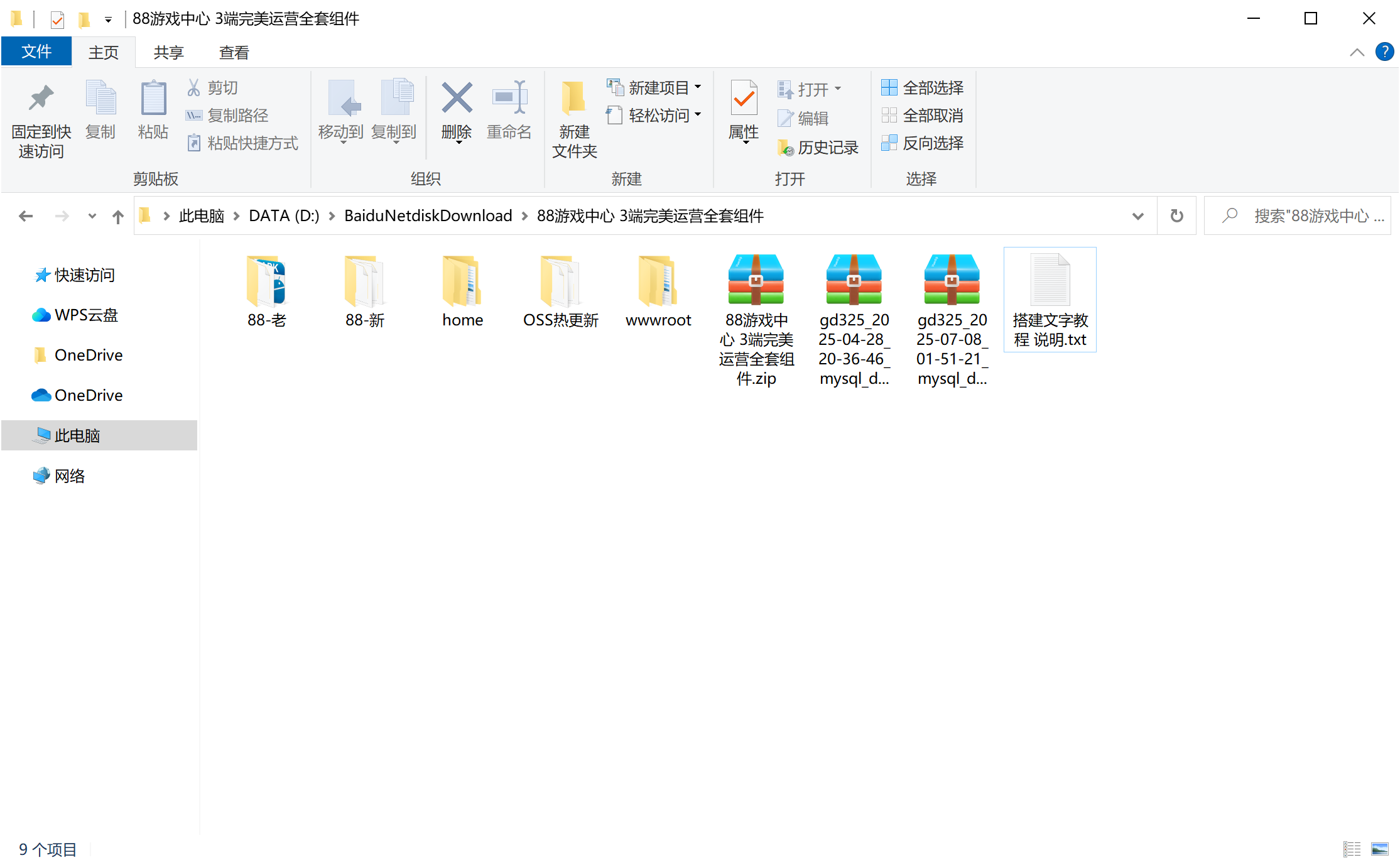Image resolution: width=1400 pixels, height=865 pixels.
Task: Click Invert Selection (反向选择)
Action: point(923,143)
